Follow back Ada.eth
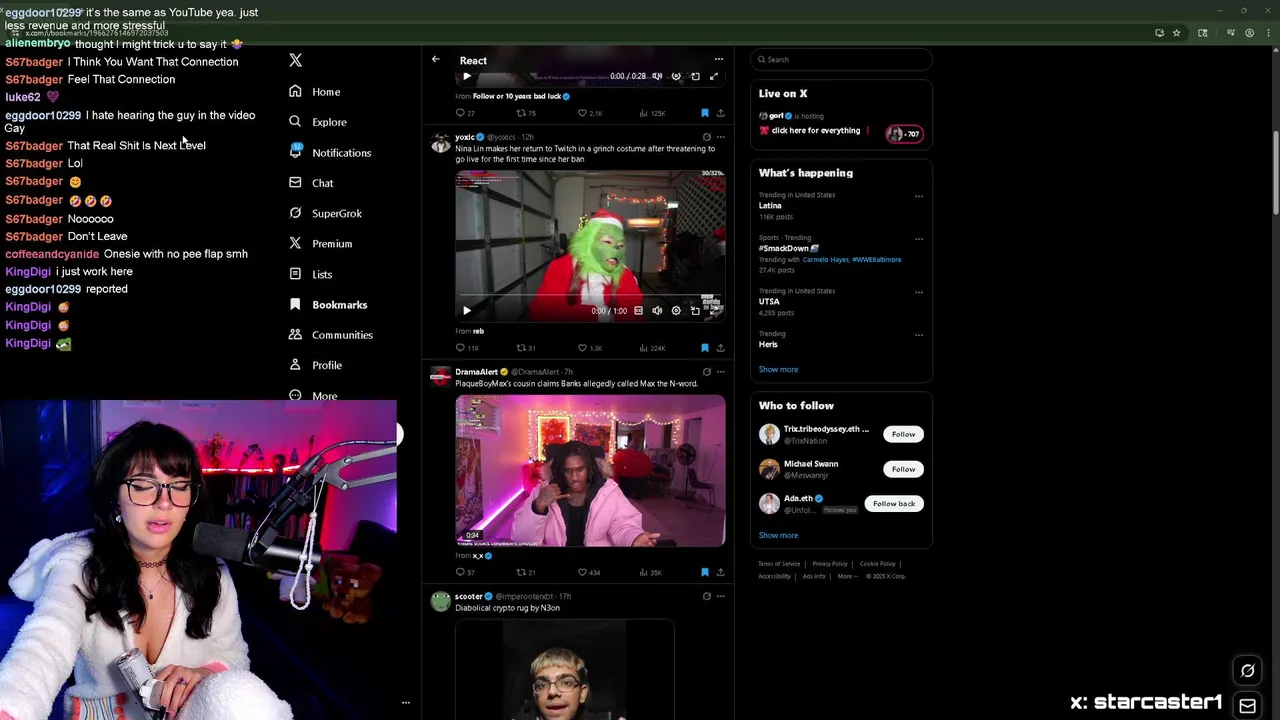Viewport: 1280px width, 720px height. (894, 504)
